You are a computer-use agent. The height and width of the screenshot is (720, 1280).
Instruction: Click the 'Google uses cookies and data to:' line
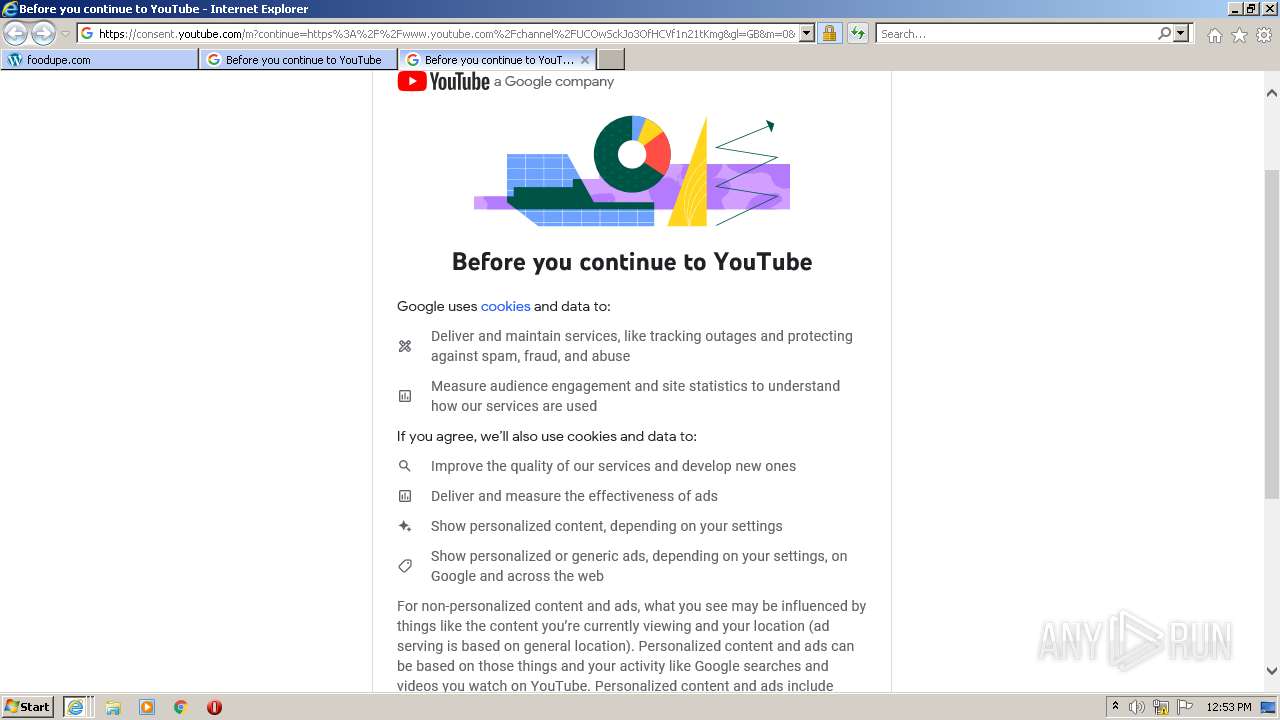coord(503,306)
